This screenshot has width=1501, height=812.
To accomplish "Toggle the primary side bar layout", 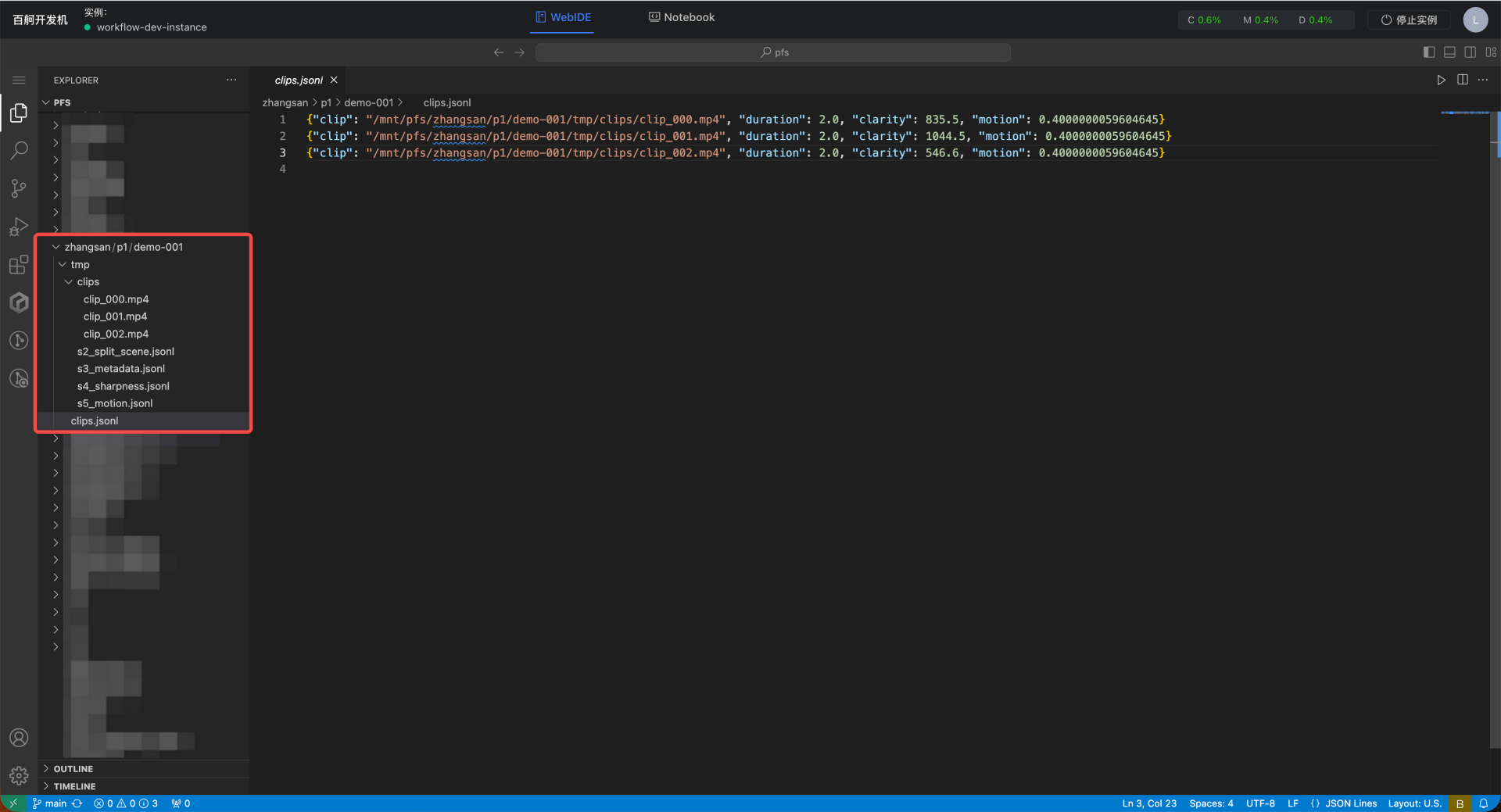I will (x=1429, y=52).
